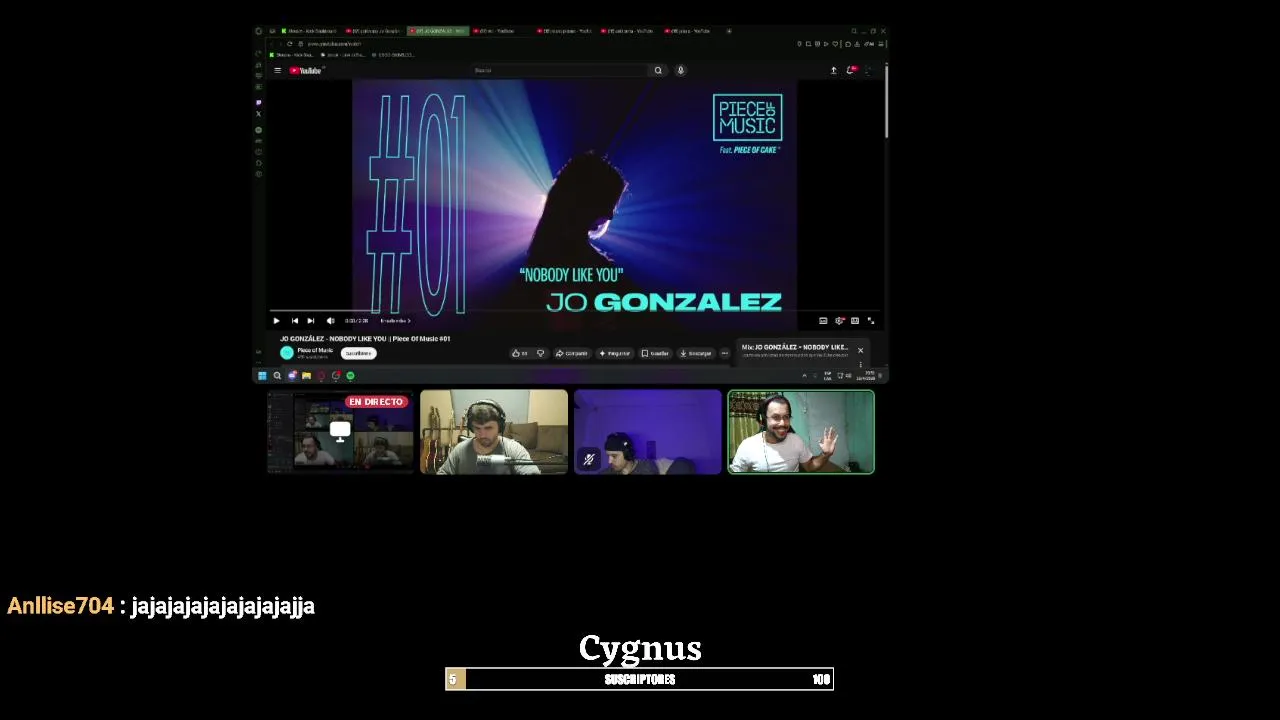This screenshot has height=720, width=1280.
Task: Switch to the Kick Dashboard browser tab
Action: click(x=309, y=31)
